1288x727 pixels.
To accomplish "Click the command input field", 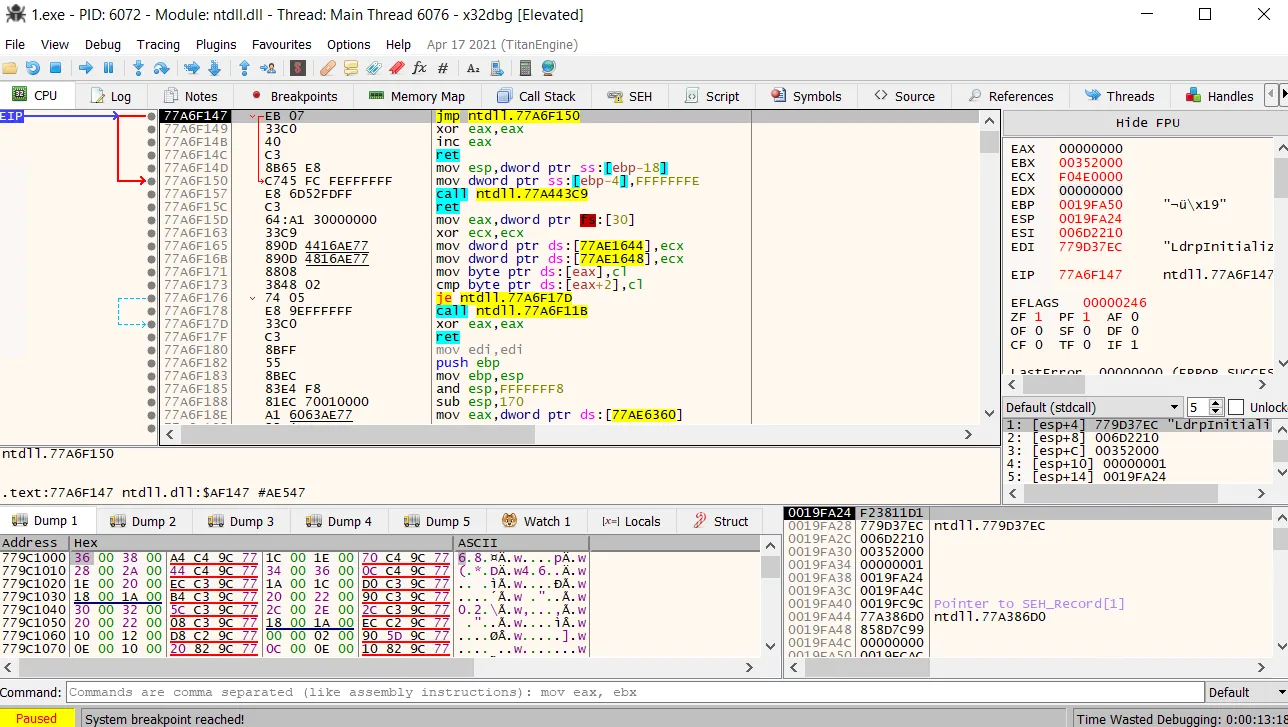I will coord(635,692).
